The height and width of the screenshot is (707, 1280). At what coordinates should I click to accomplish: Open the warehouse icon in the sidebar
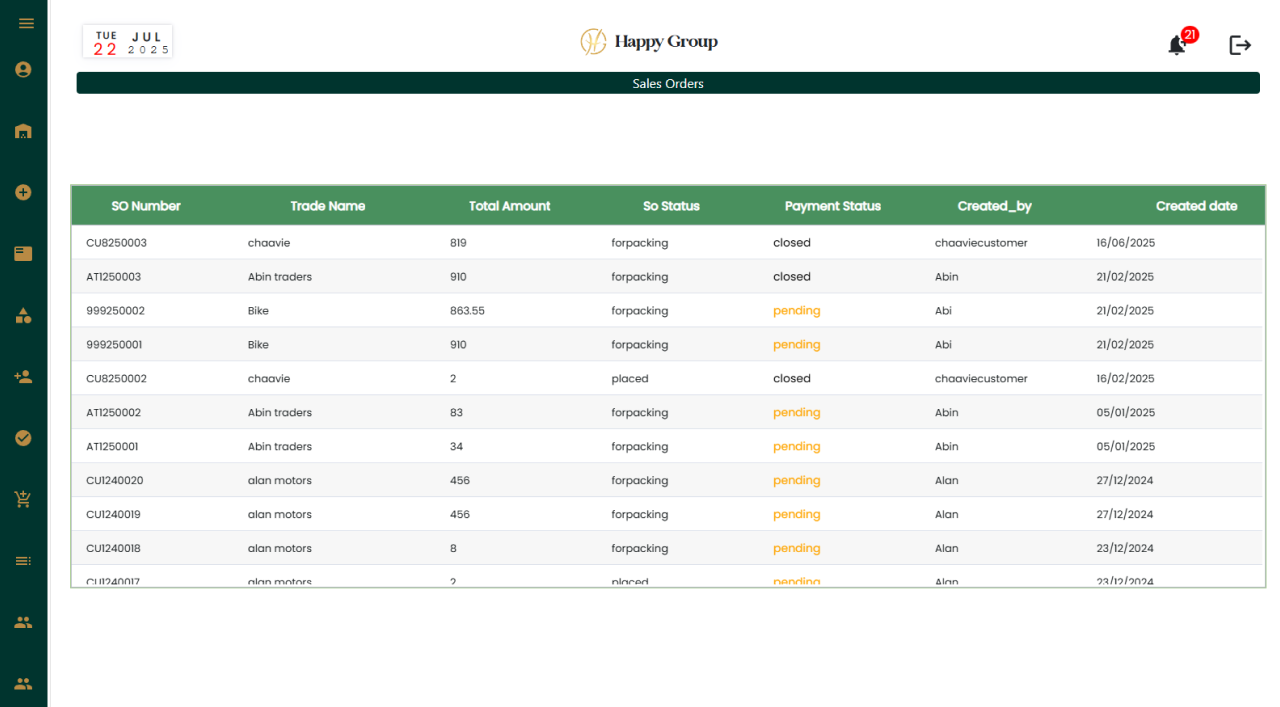pos(23,131)
